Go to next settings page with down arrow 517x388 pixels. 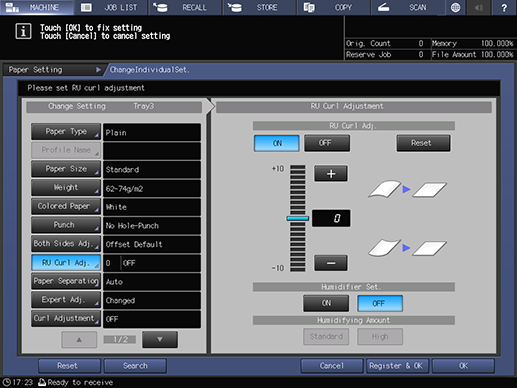pos(160,339)
